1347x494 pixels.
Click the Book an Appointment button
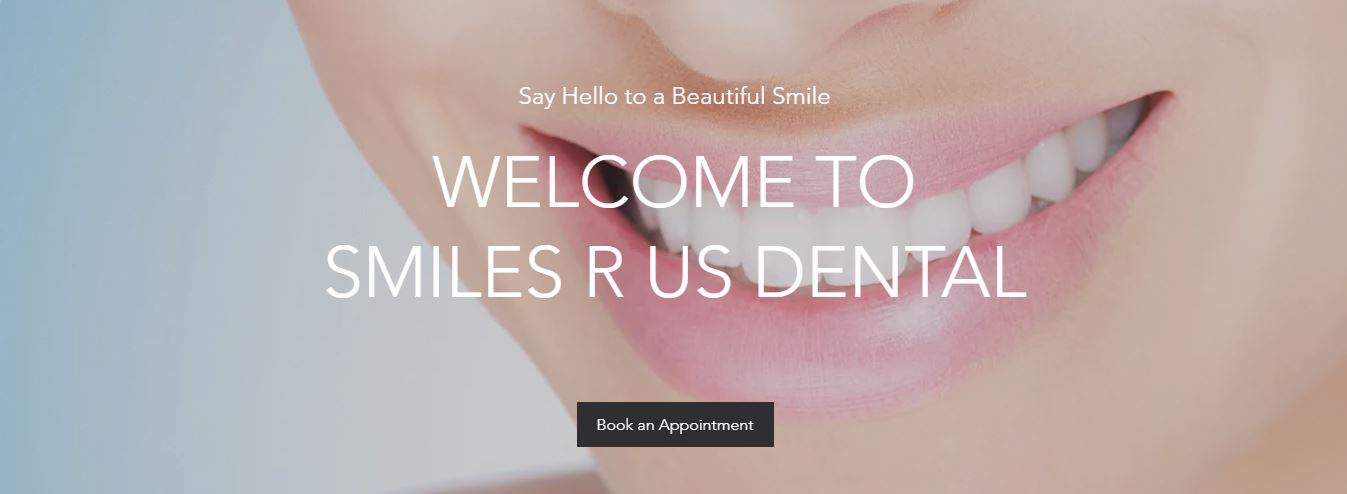[675, 424]
